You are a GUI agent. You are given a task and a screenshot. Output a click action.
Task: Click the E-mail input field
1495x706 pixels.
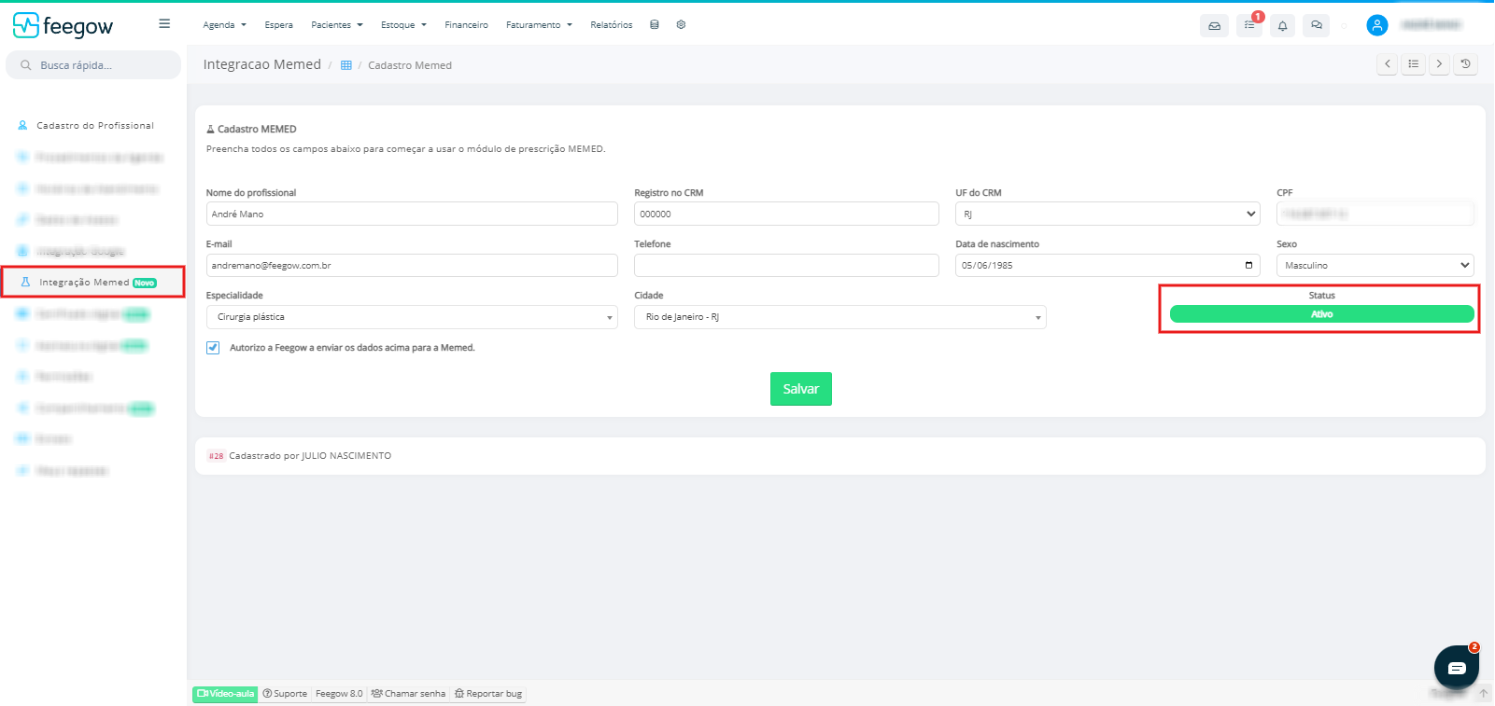(x=411, y=266)
